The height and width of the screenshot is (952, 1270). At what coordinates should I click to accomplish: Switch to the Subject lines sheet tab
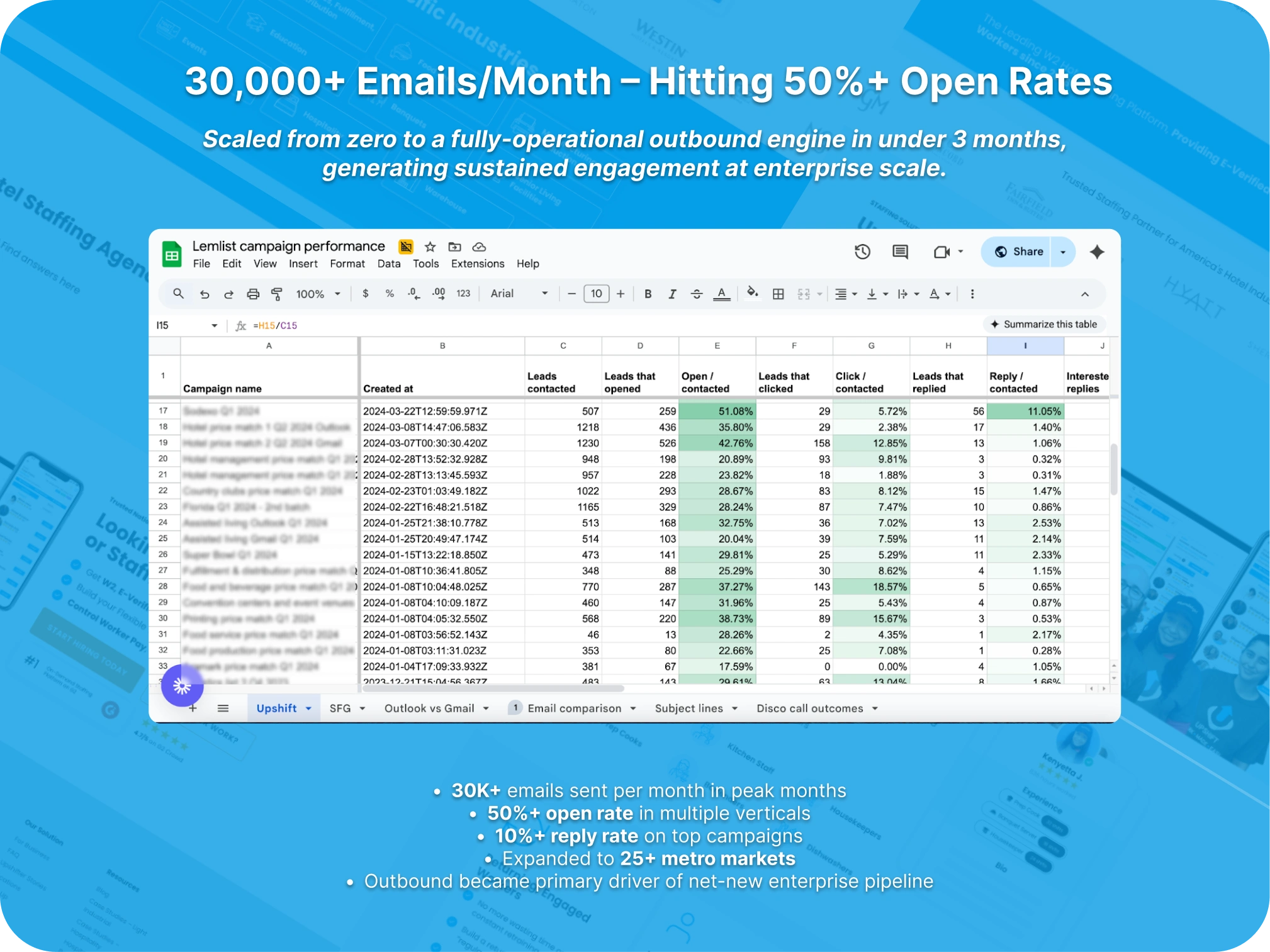(x=688, y=708)
